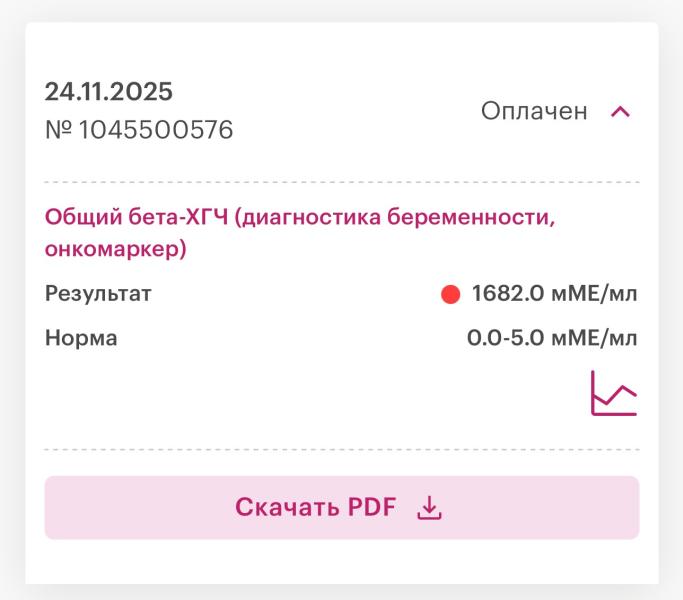Click the 0.0-5.0 reference range value
Viewport: 683px width, 600px height.
505,338
